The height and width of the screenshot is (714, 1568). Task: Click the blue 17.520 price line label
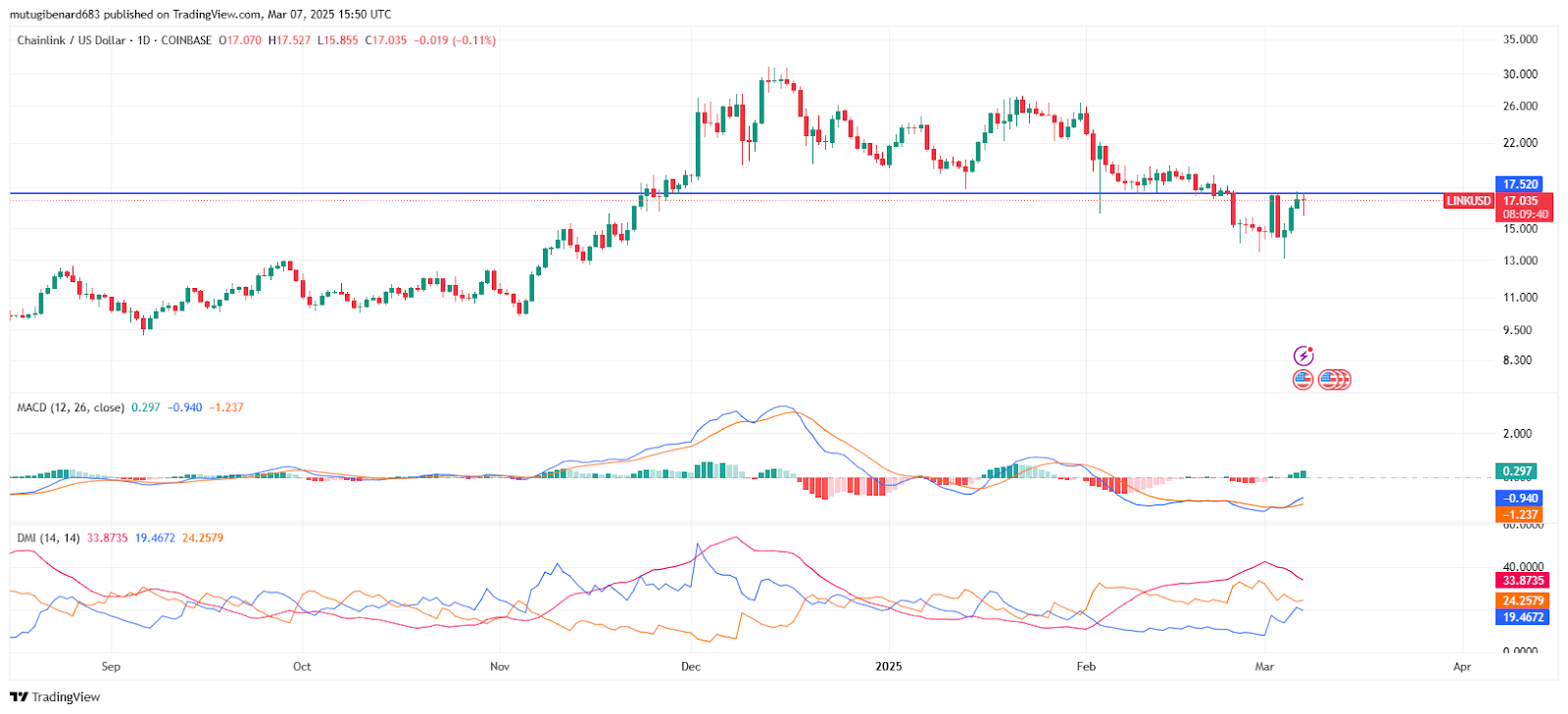coord(1520,184)
